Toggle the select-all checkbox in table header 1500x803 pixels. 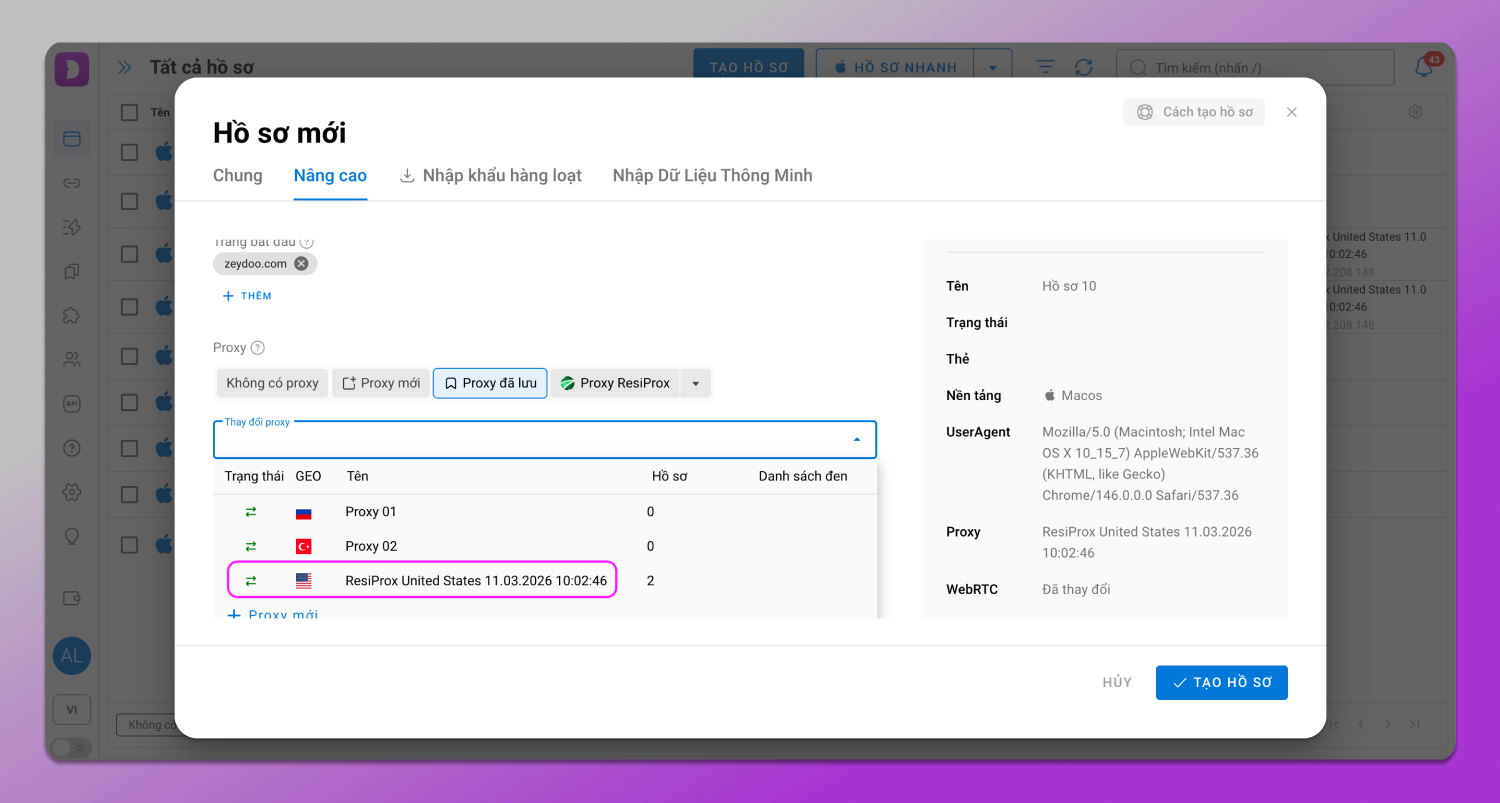[x=129, y=112]
